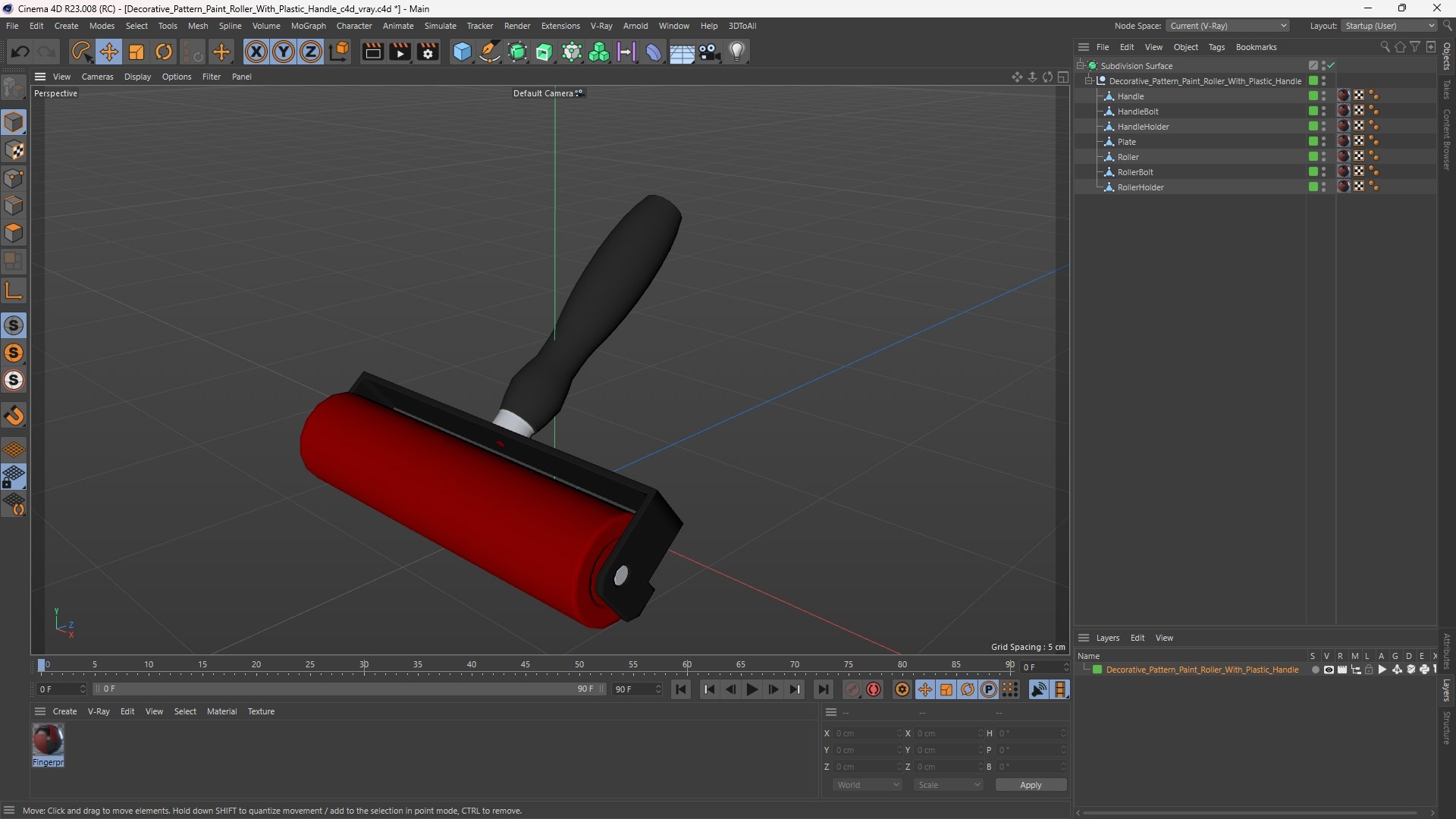The height and width of the screenshot is (819, 1456).
Task: Select the Rotate tool
Action: [164, 52]
